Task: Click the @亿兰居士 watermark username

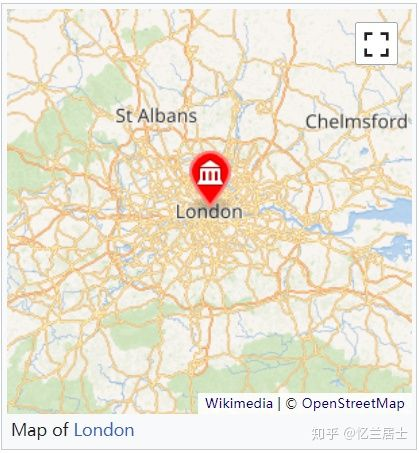Action: click(x=376, y=434)
